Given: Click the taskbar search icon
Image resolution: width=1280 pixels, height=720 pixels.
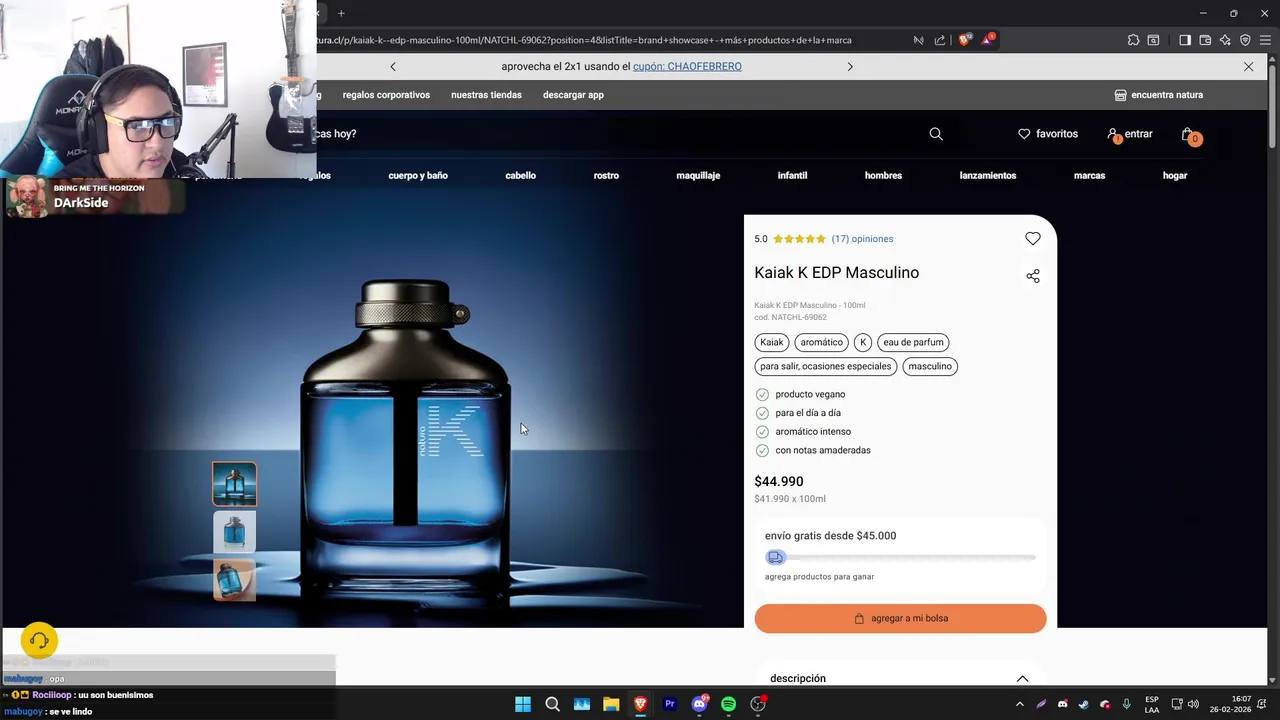Looking at the screenshot, I should point(552,704).
